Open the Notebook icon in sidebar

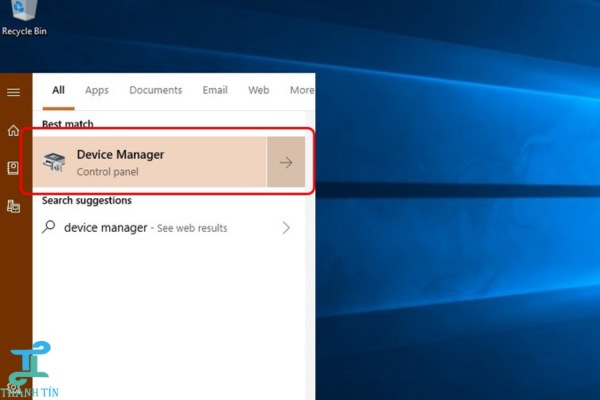point(14,168)
